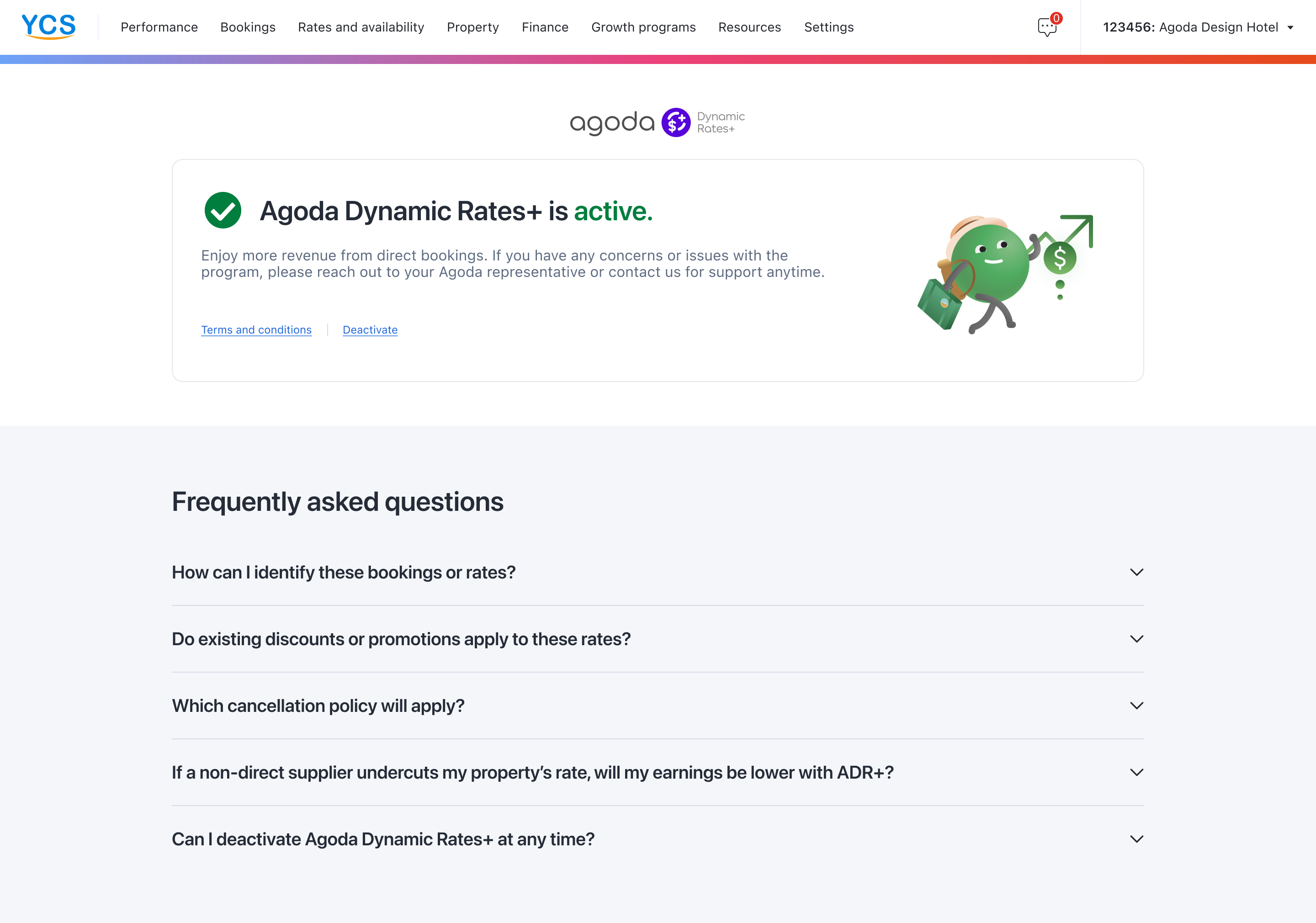Open Rates and availability menu

pyautogui.click(x=361, y=27)
